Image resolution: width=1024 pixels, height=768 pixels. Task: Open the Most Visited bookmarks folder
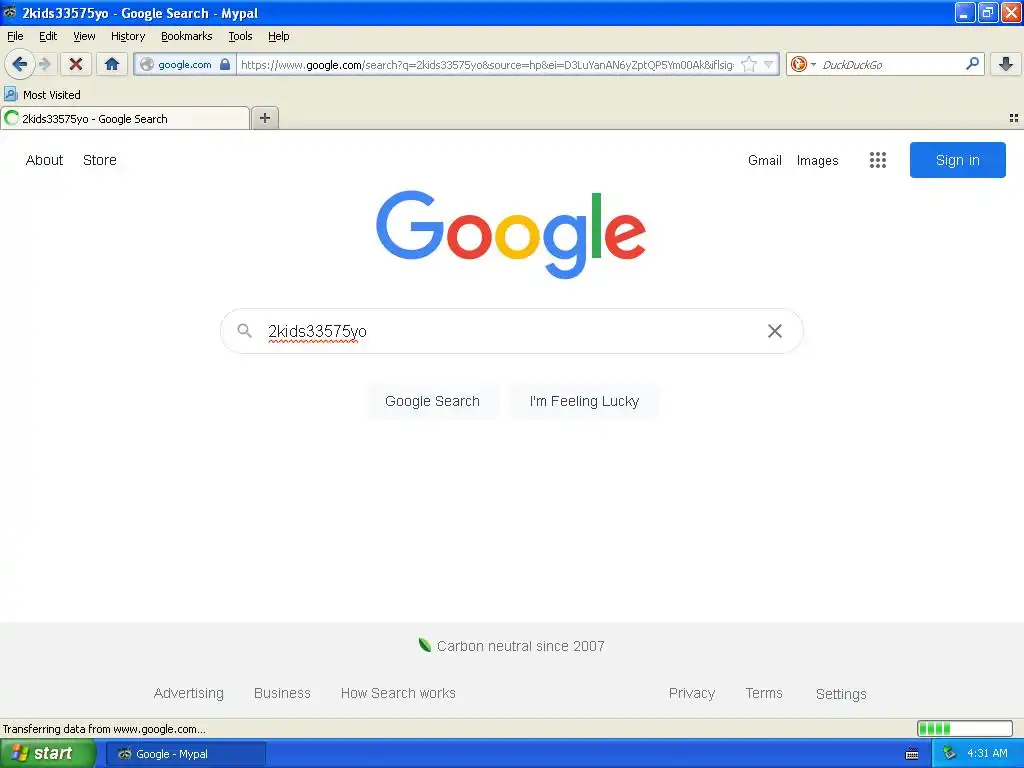[x=42, y=95]
